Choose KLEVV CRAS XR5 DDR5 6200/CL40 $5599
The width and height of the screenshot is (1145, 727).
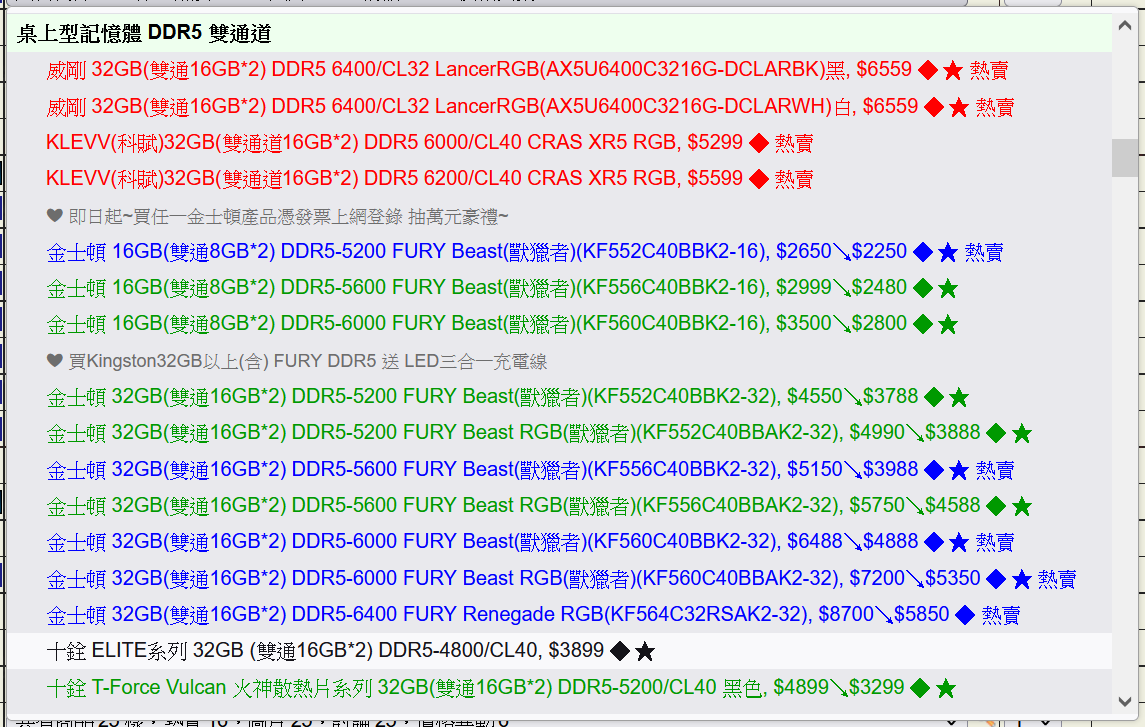[x=559, y=179]
